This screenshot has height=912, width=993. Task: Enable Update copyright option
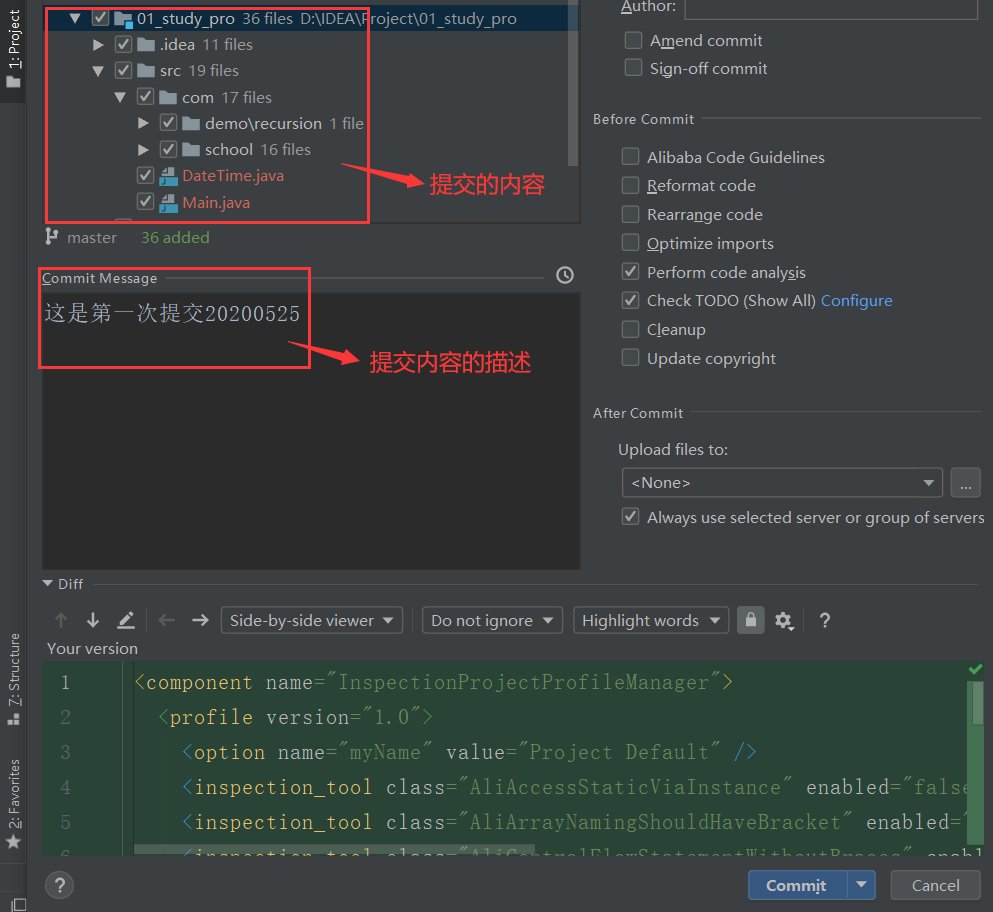click(630, 358)
